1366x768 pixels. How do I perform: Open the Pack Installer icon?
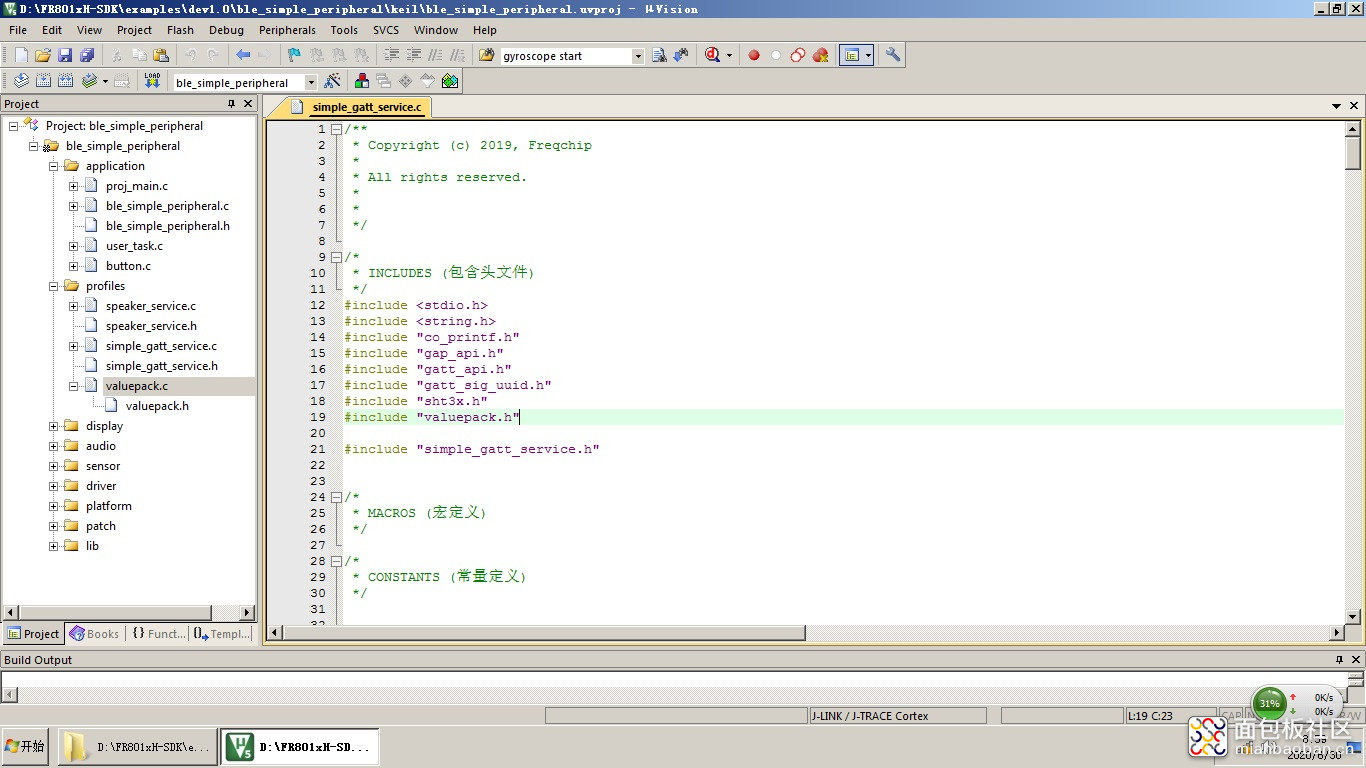(x=450, y=81)
